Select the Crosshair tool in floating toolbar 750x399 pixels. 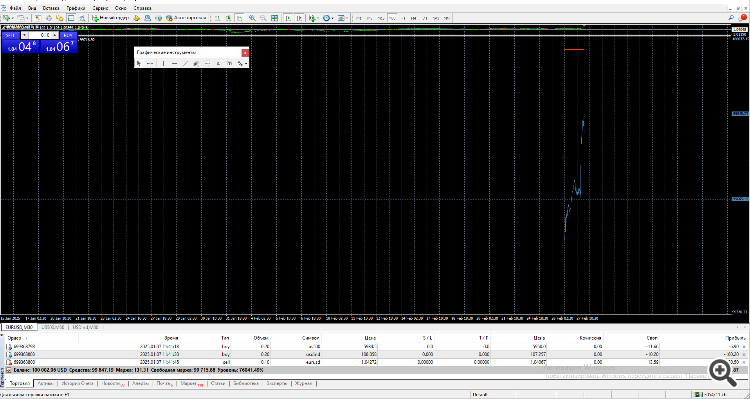click(x=150, y=63)
